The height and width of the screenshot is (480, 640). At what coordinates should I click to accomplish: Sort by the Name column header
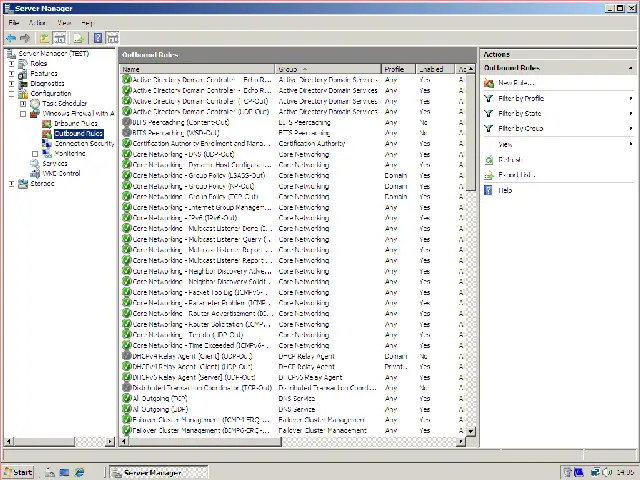(198, 69)
